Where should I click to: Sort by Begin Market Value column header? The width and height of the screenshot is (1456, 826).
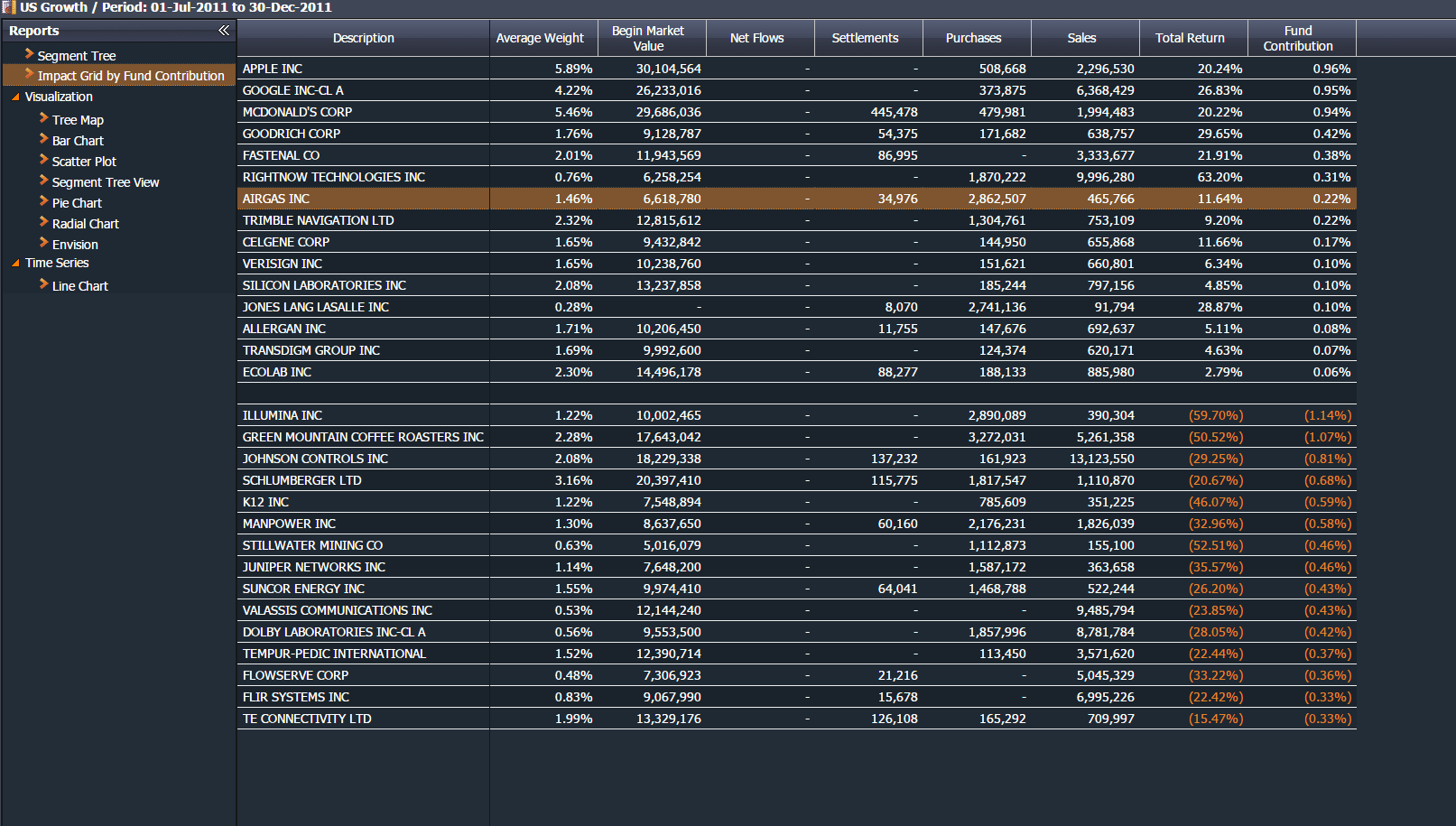[x=653, y=38]
